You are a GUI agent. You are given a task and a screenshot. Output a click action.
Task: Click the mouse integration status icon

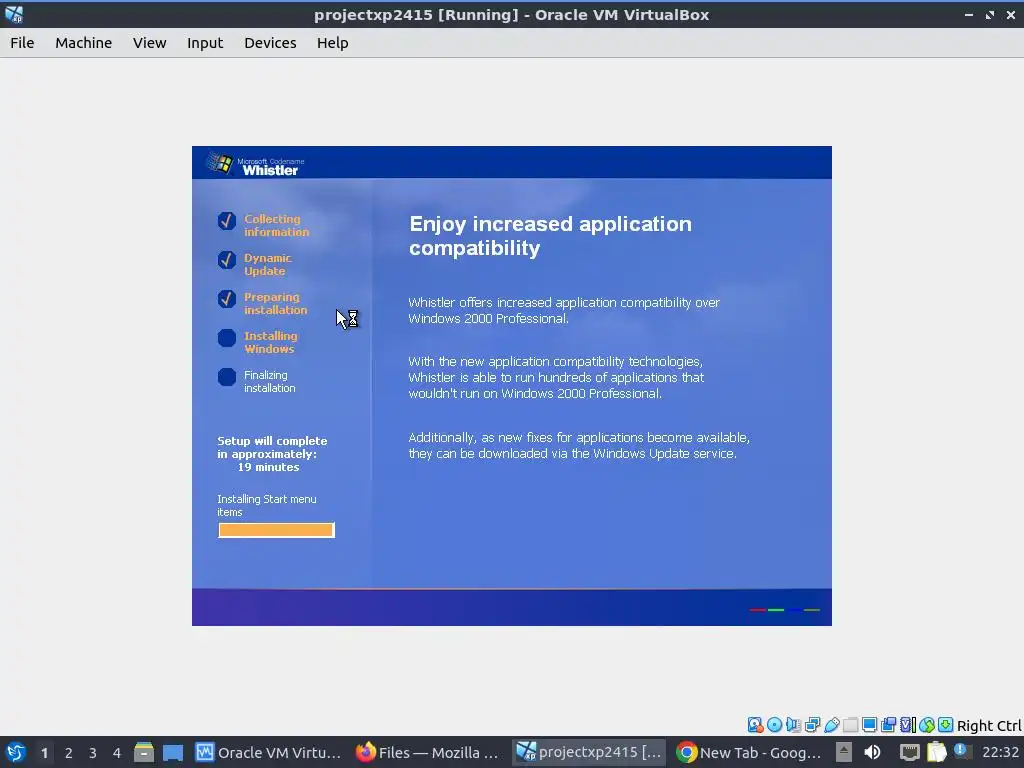pyautogui.click(x=926, y=724)
